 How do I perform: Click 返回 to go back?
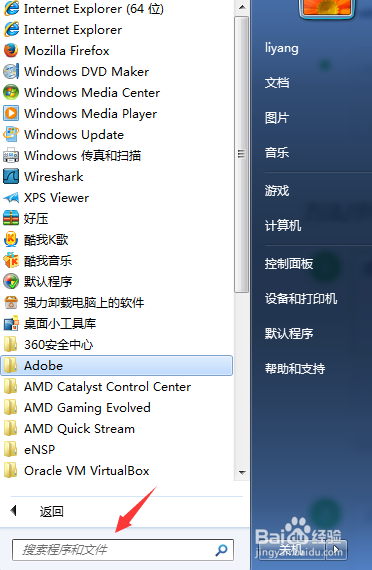52,511
